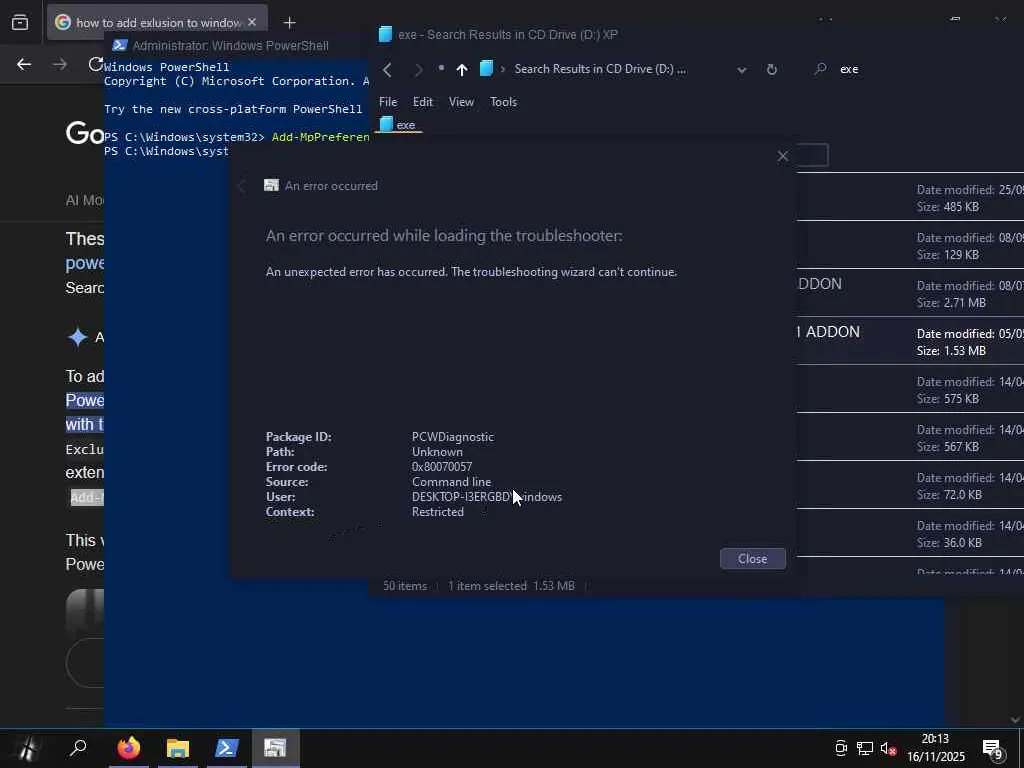Click the PowerShell window title bar
This screenshot has height=768, width=1024.
click(x=236, y=46)
